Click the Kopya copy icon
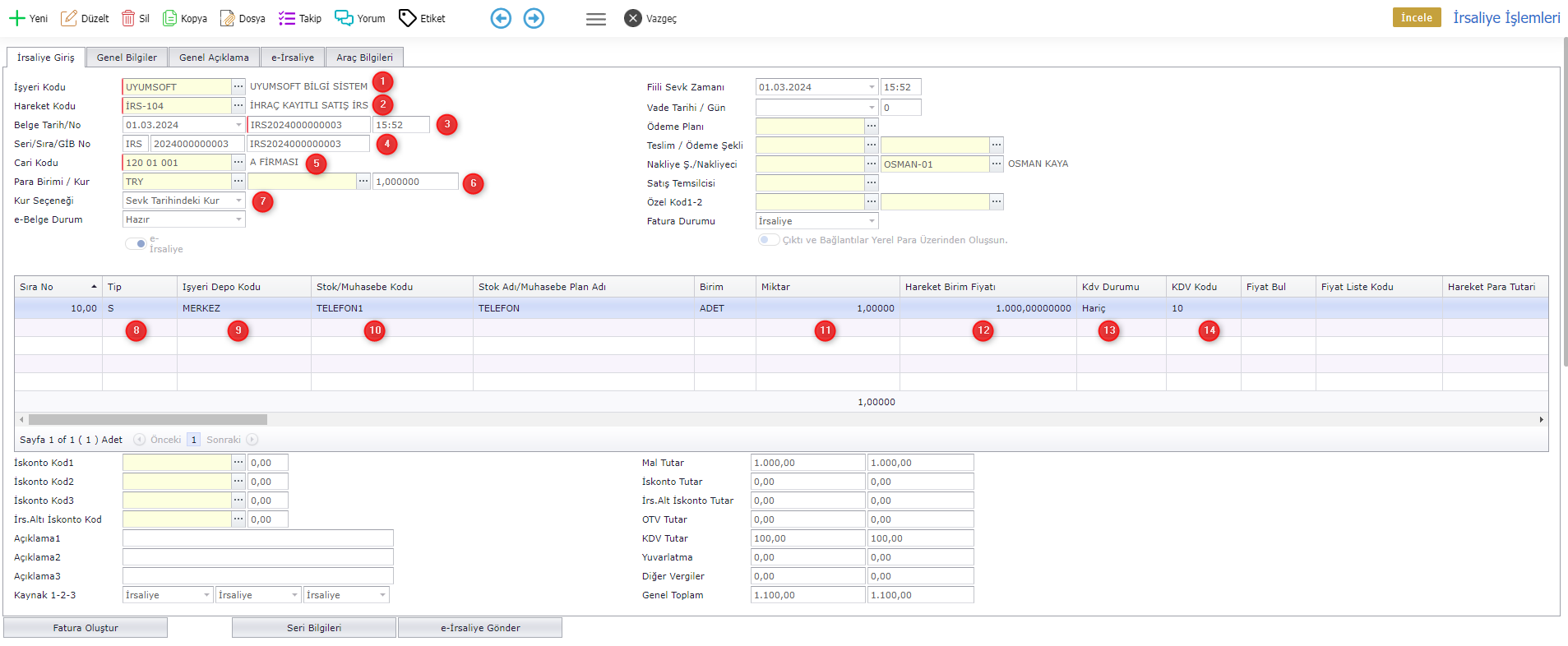 click(x=169, y=18)
